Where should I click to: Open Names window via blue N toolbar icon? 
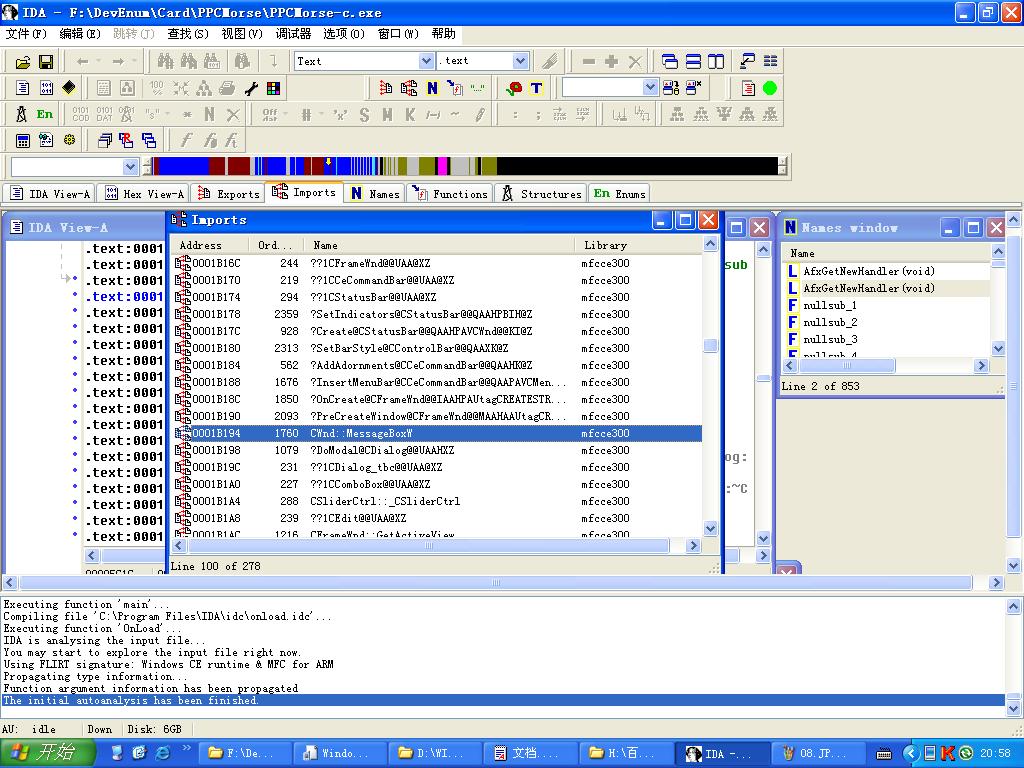click(x=432, y=88)
